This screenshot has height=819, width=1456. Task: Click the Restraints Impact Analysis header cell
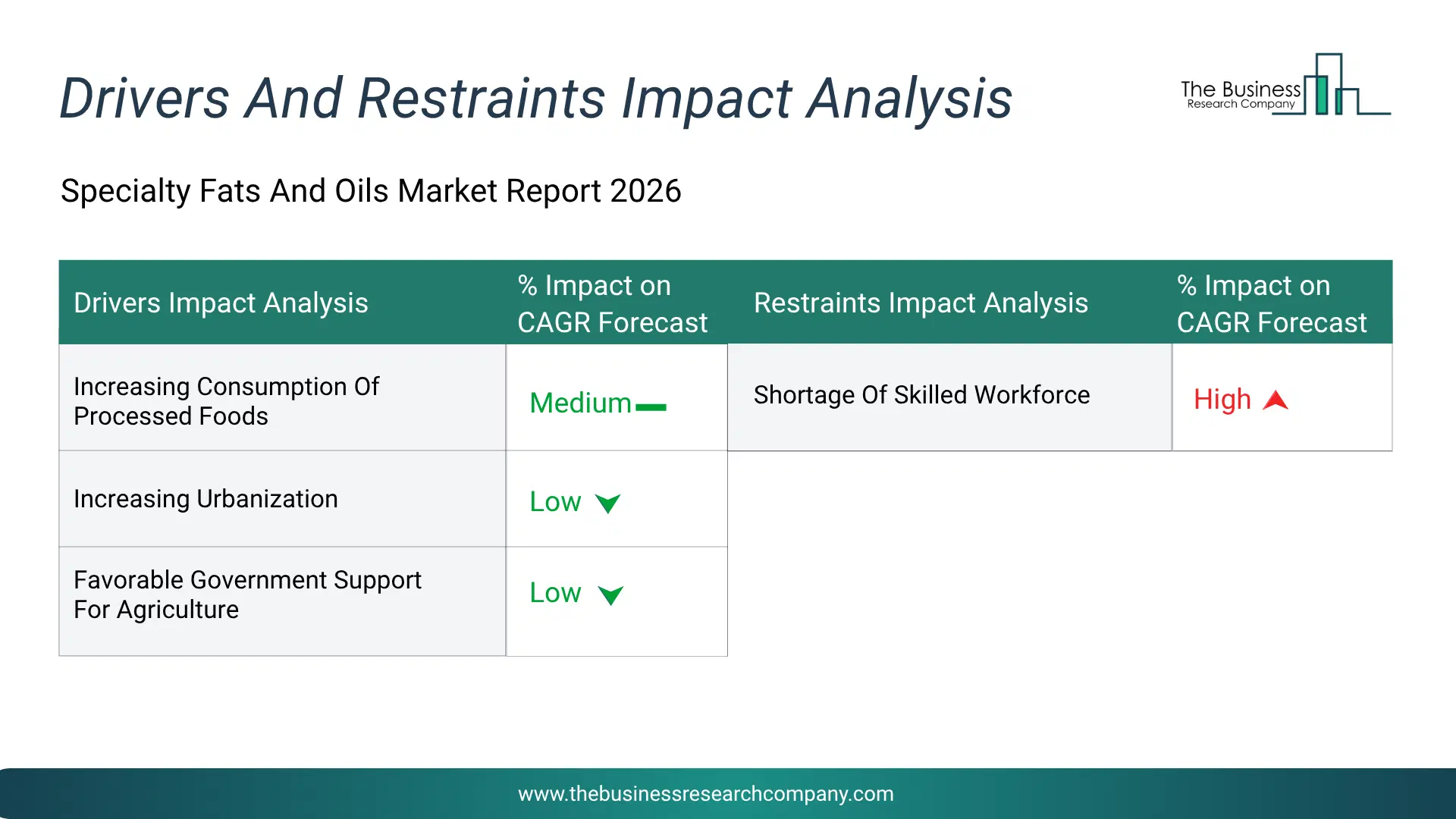pyautogui.click(x=949, y=303)
